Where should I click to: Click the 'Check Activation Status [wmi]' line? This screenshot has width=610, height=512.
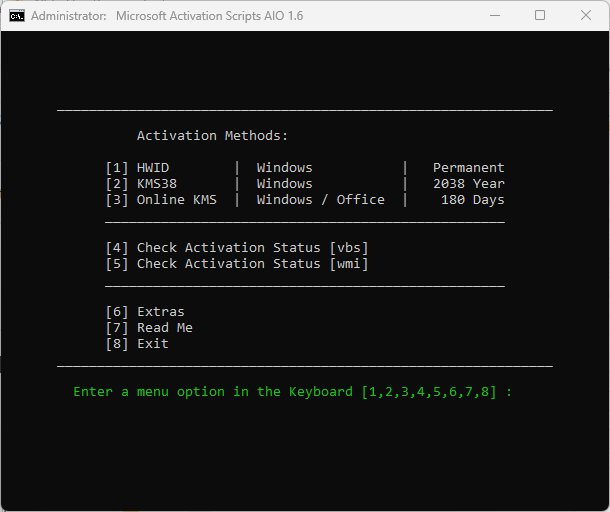coord(237,264)
